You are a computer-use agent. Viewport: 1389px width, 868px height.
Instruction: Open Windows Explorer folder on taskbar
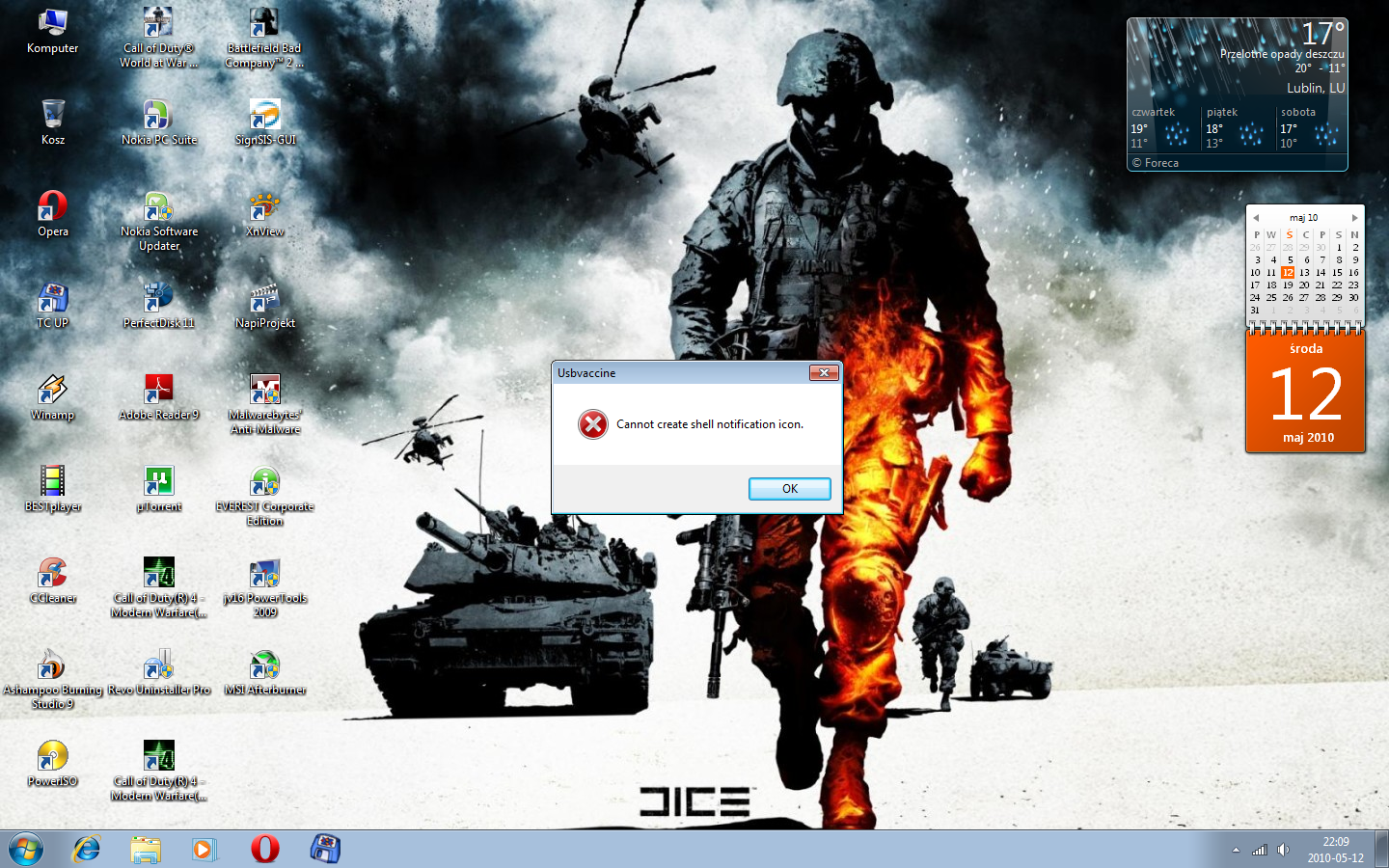tap(146, 849)
